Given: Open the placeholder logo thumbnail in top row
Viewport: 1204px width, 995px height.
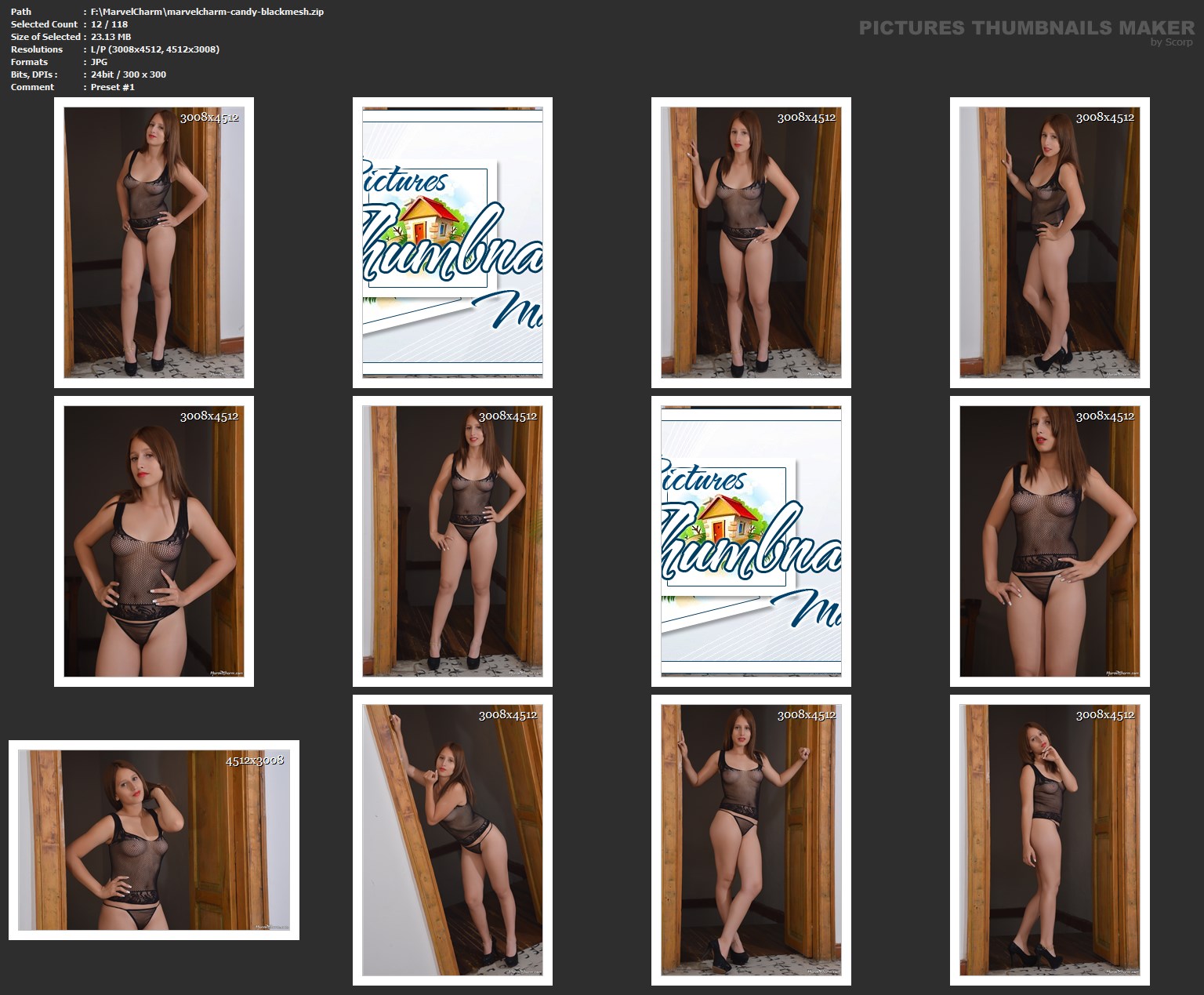Looking at the screenshot, I should pos(452,242).
